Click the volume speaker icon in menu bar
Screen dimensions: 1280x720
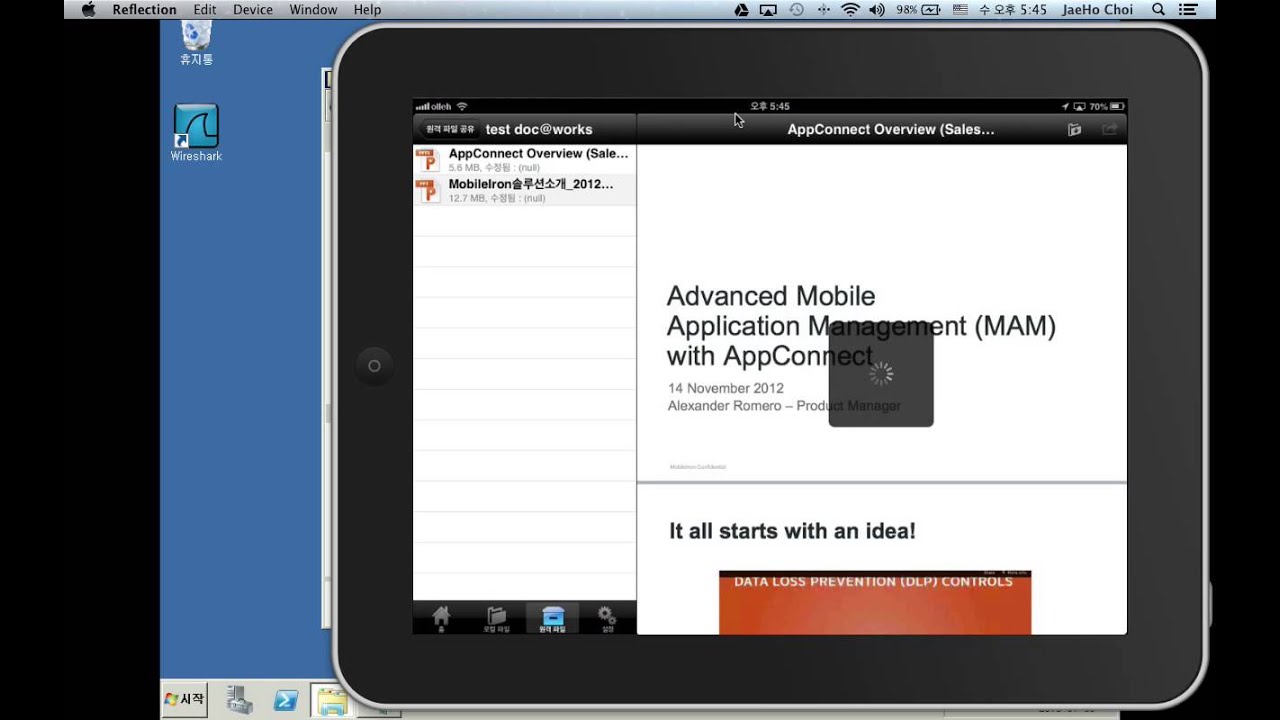pos(877,9)
